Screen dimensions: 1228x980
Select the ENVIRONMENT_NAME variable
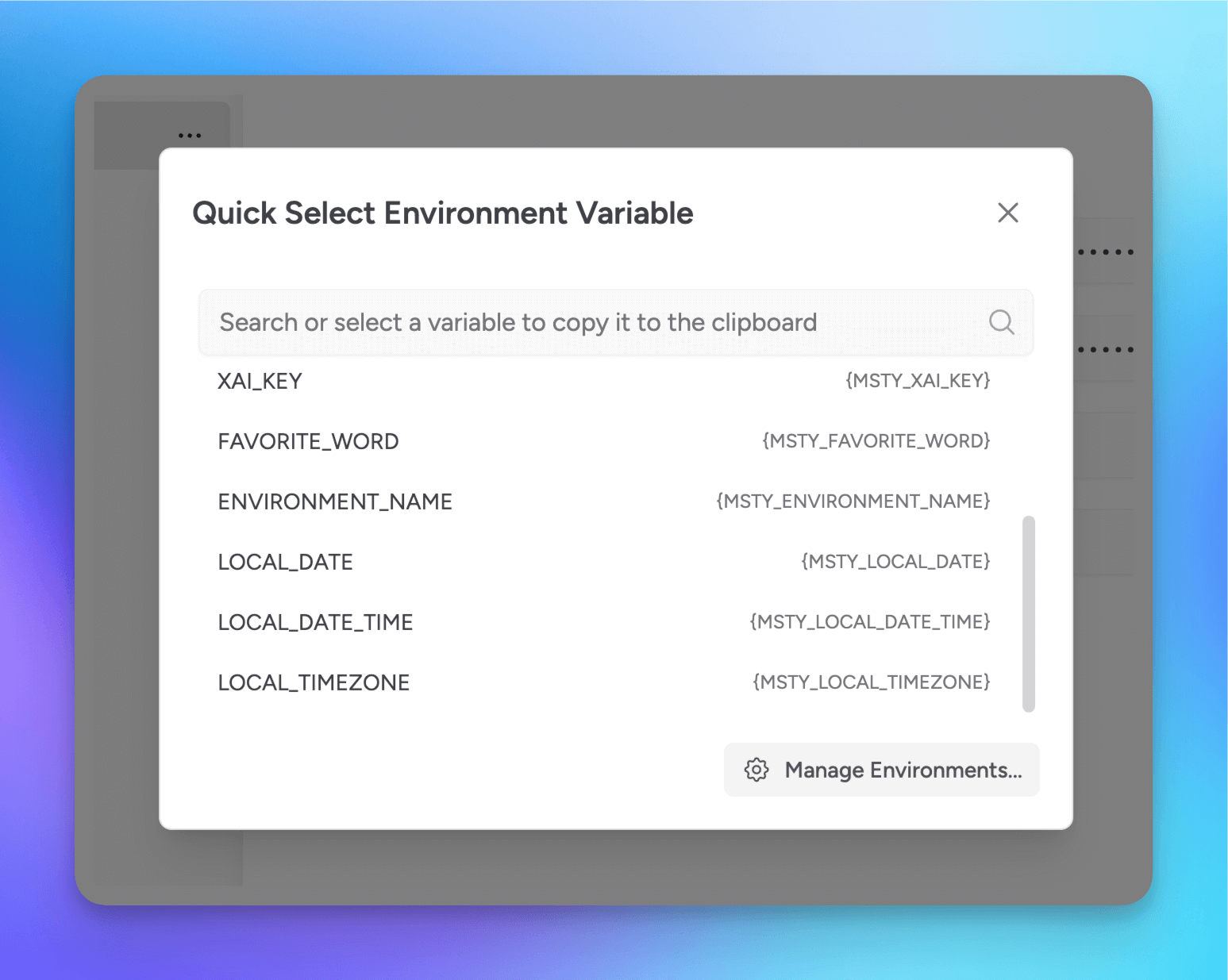pyautogui.click(x=334, y=501)
